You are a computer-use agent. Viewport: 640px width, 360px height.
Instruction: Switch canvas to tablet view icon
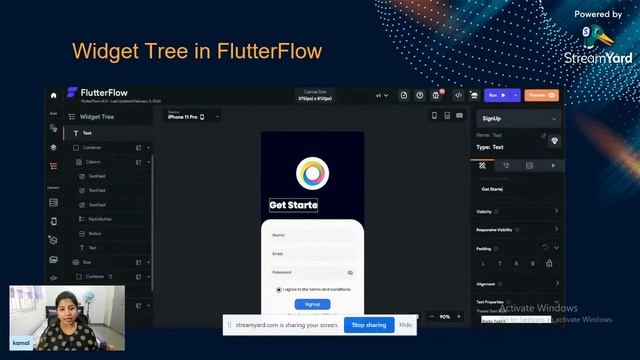(x=447, y=116)
